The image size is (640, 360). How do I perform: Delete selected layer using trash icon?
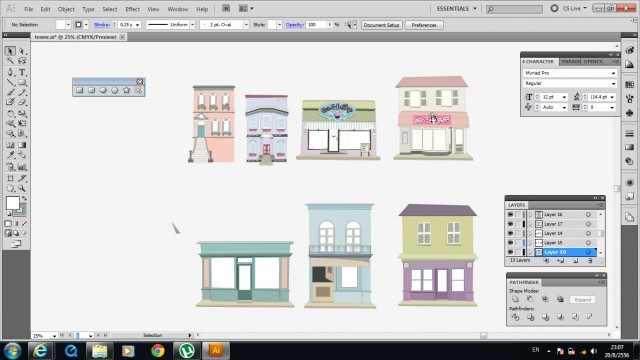590,260
